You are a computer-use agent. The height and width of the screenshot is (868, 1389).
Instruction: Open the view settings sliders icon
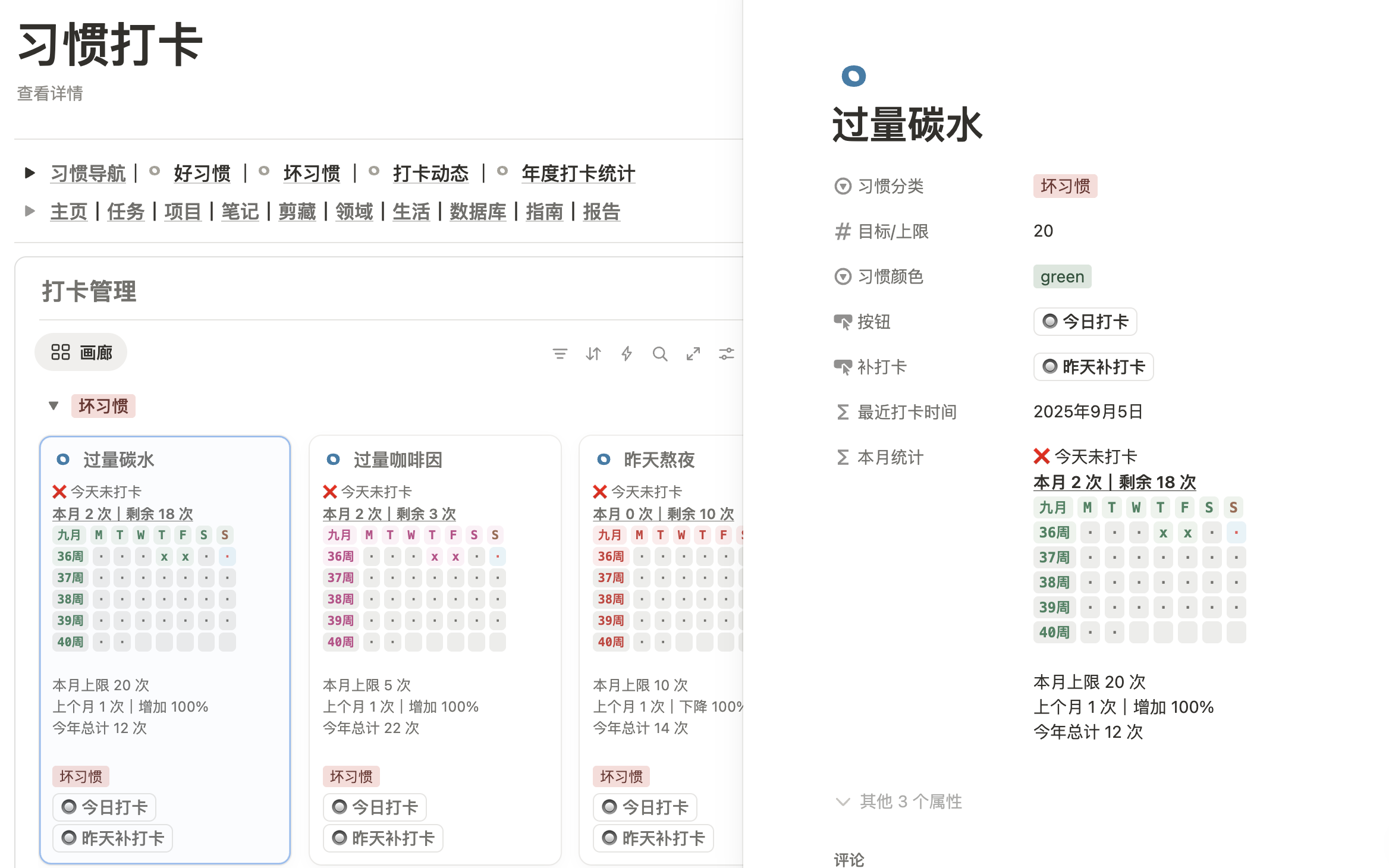[726, 354]
